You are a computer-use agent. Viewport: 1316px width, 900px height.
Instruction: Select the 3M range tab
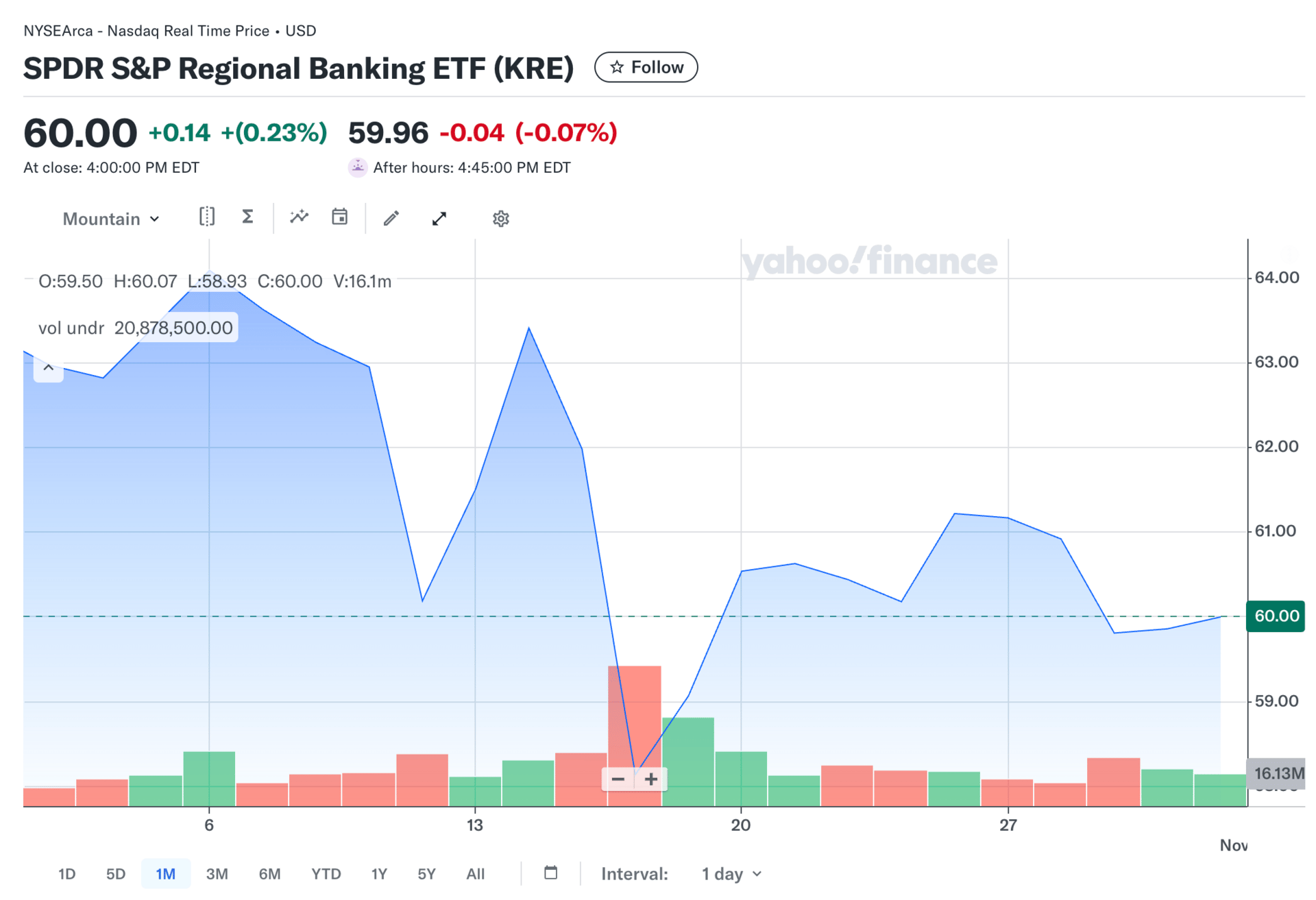(x=217, y=874)
